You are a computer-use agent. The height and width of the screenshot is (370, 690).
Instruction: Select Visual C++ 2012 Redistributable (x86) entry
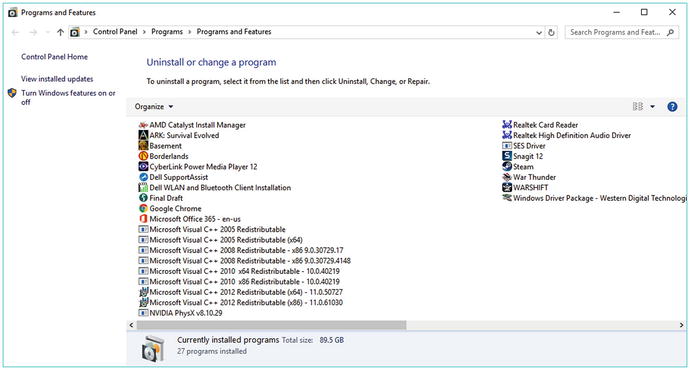tap(241, 303)
